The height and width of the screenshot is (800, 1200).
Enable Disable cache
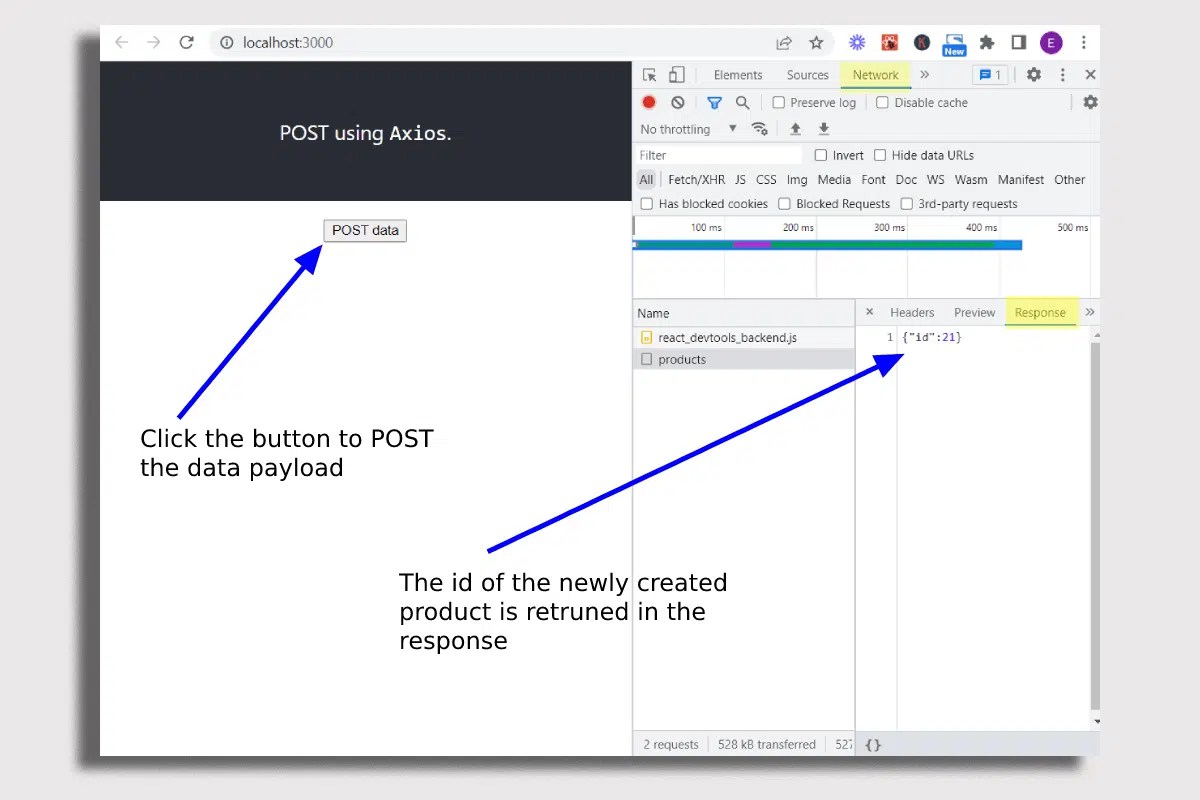coord(883,102)
